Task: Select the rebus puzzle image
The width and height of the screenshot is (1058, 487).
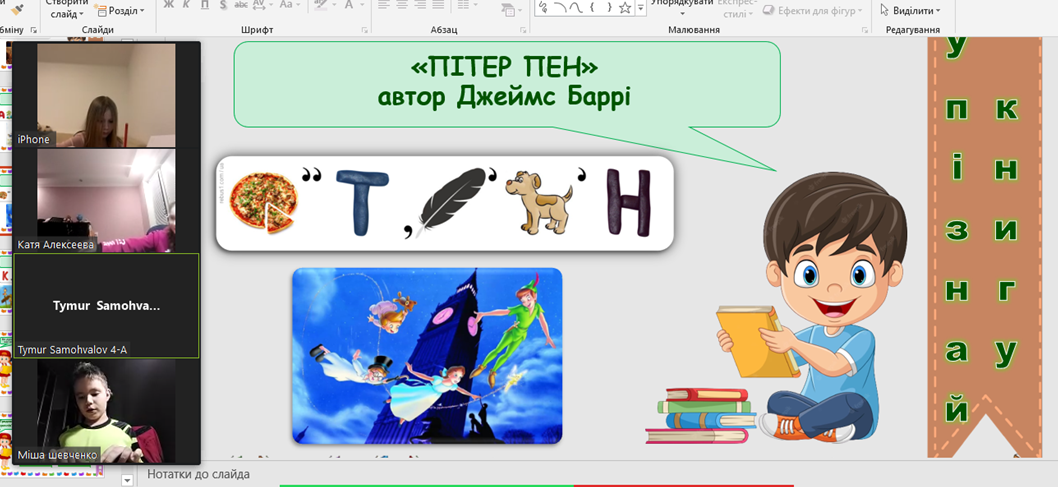Action: (x=445, y=203)
